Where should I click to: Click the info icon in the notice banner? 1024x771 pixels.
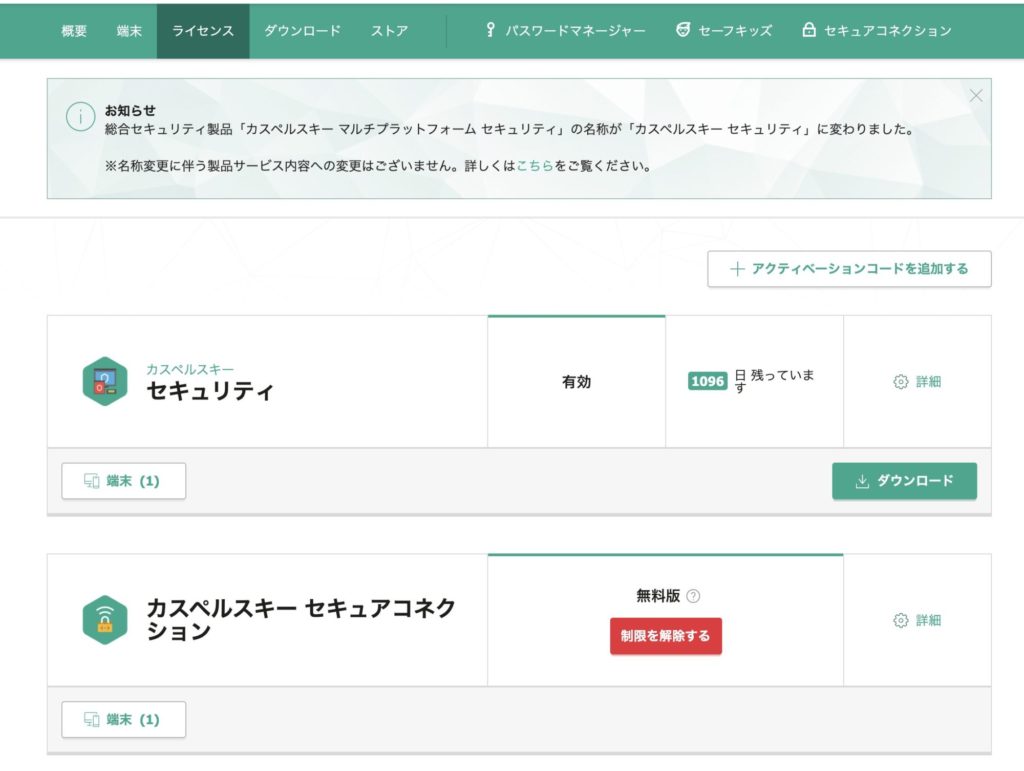(80, 117)
